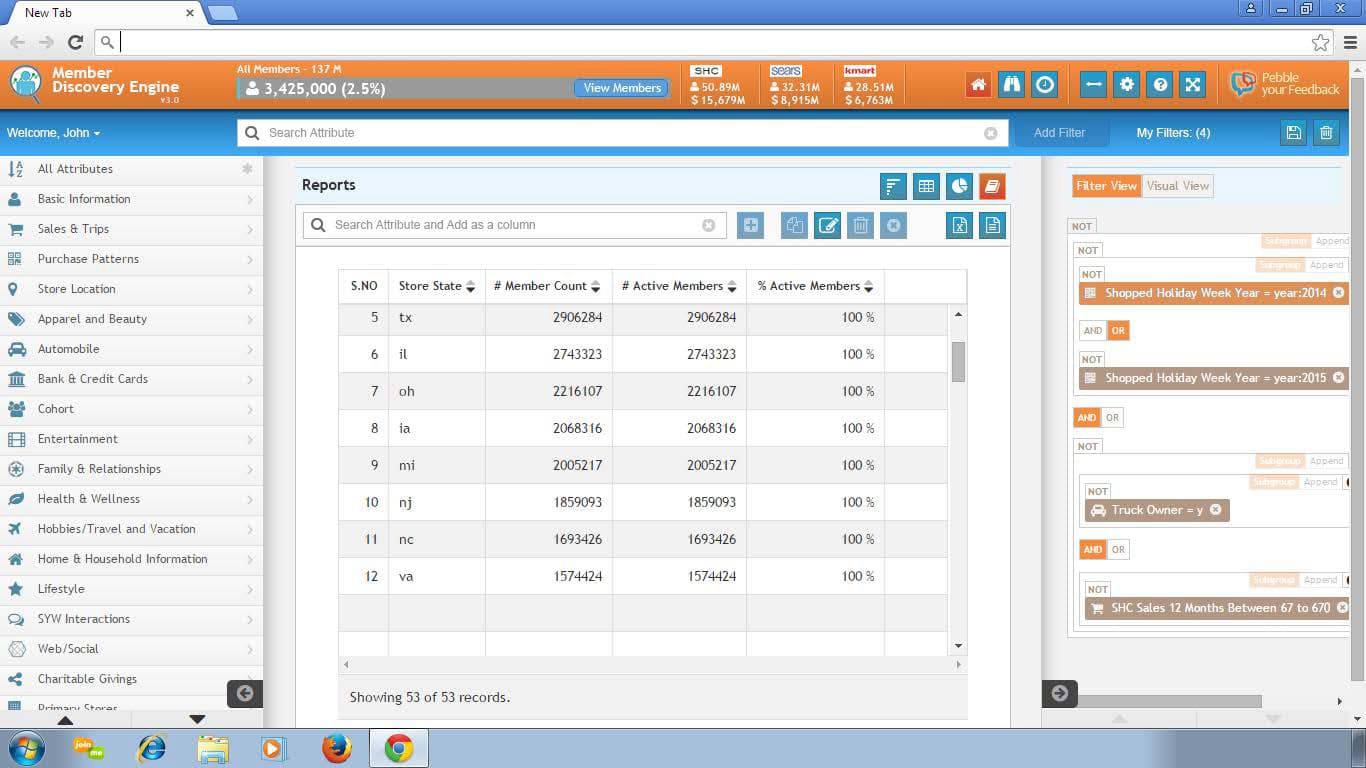Viewport: 1366px width, 768px height.
Task: Save current filters using the disk icon
Action: coord(1294,133)
